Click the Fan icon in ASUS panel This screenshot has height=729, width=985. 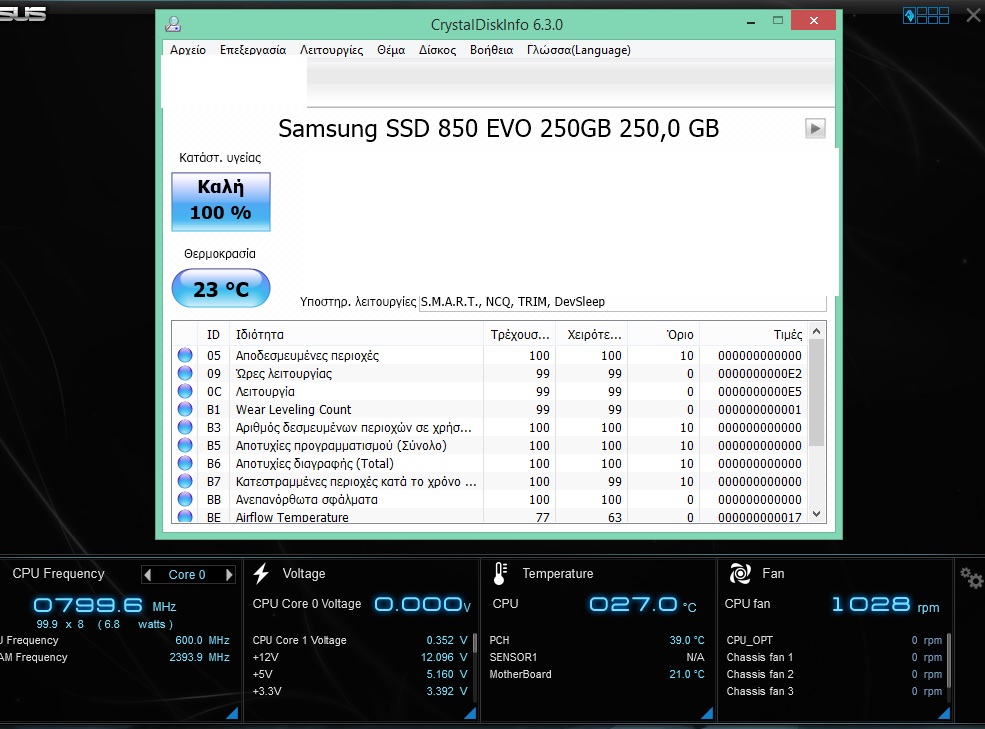click(x=740, y=573)
